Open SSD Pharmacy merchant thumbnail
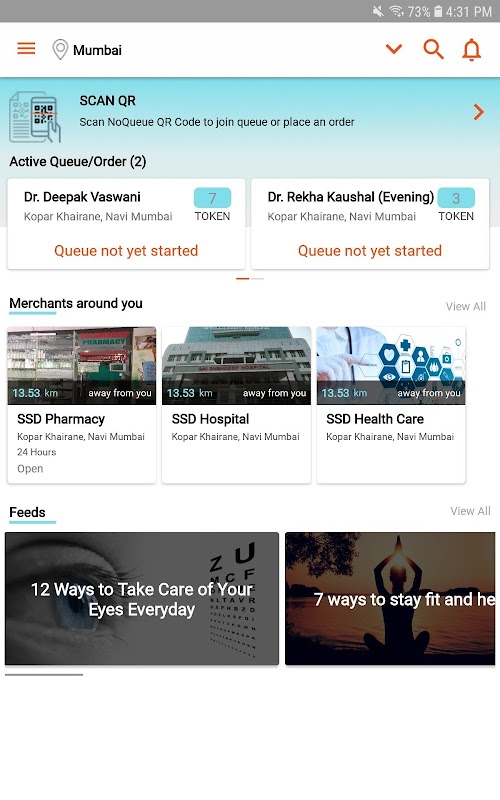 [82, 366]
